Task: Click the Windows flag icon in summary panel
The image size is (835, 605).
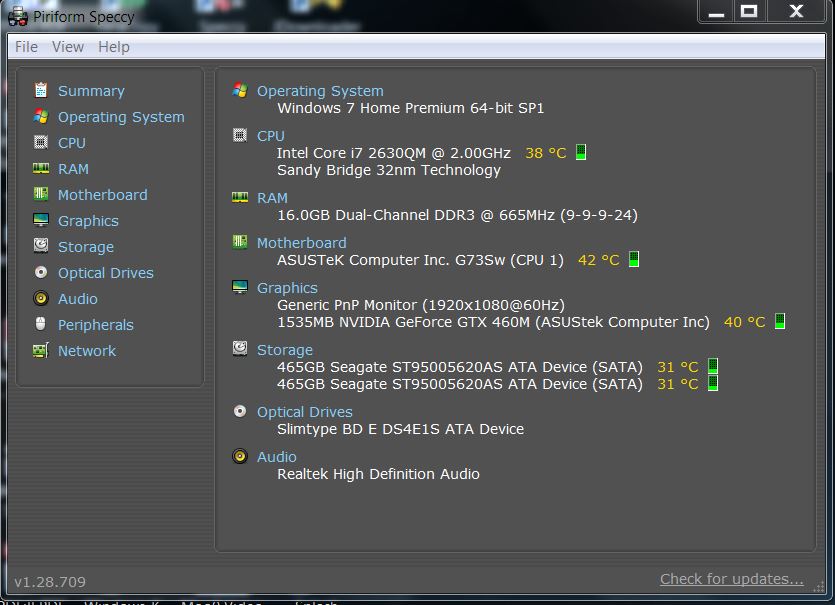Action: point(240,90)
